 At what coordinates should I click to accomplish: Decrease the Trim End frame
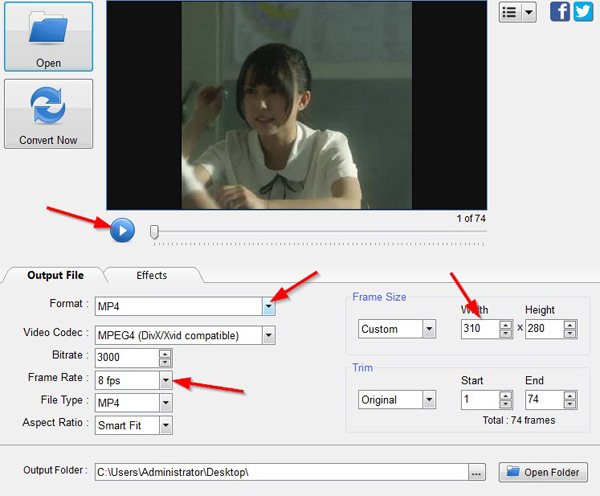[570, 404]
